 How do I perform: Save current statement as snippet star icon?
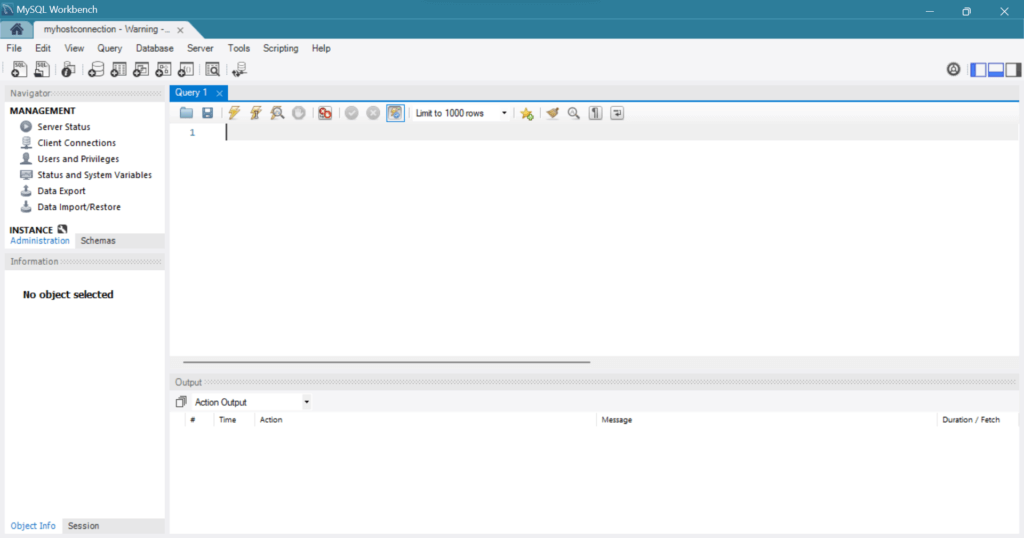[526, 113]
